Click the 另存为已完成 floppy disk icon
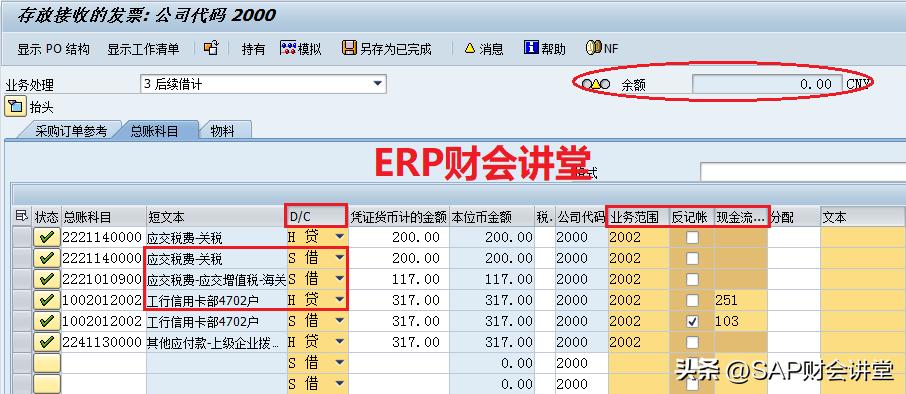 pos(349,48)
